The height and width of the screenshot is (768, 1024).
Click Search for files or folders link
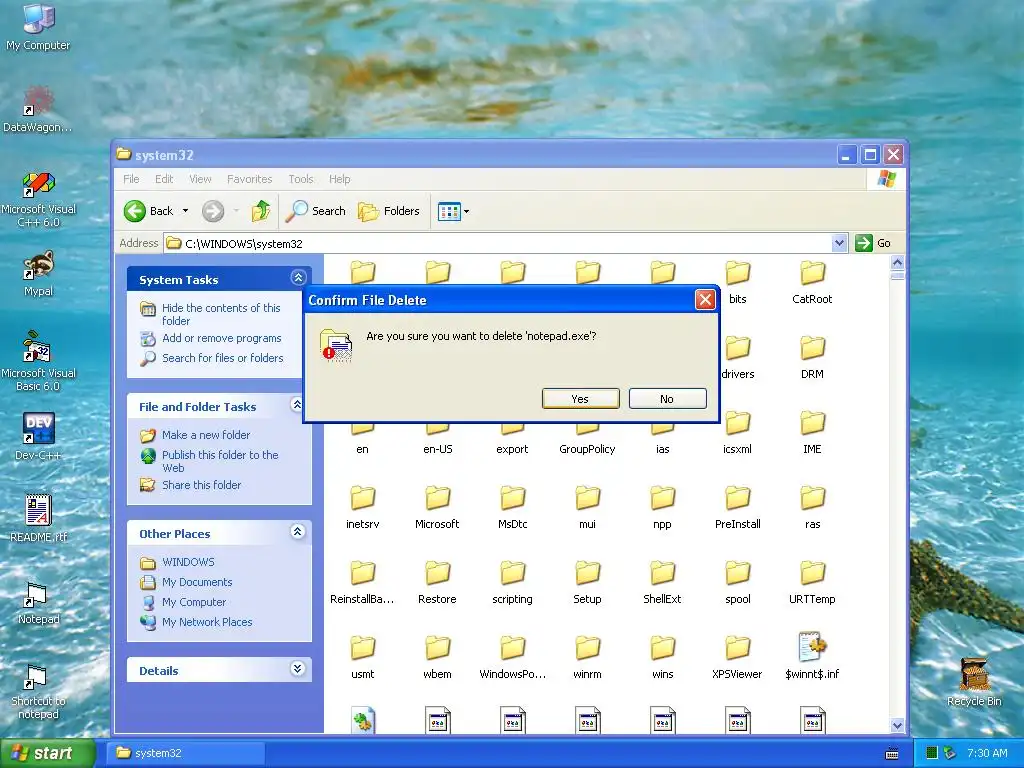coord(223,358)
